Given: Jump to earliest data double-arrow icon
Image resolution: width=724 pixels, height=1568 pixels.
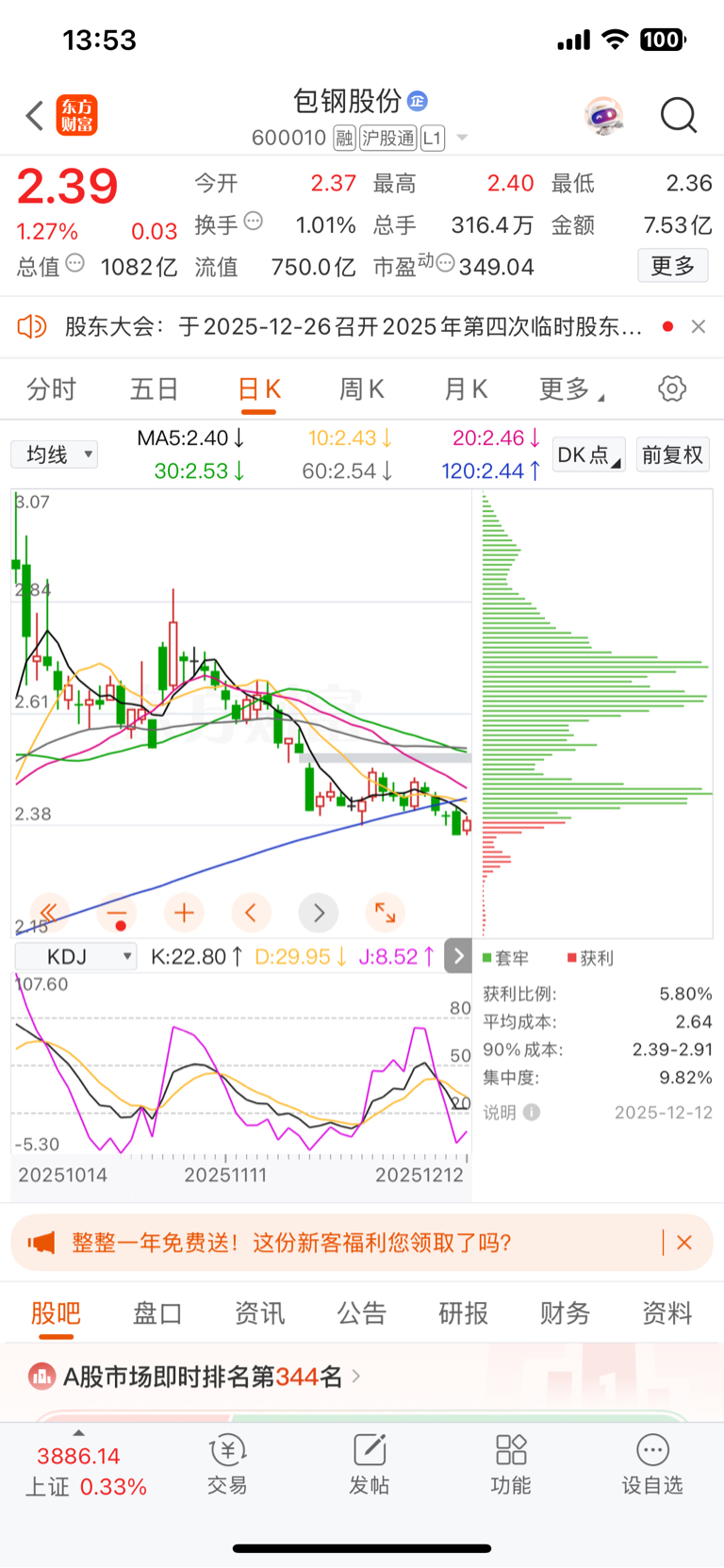Looking at the screenshot, I should 49,913.
